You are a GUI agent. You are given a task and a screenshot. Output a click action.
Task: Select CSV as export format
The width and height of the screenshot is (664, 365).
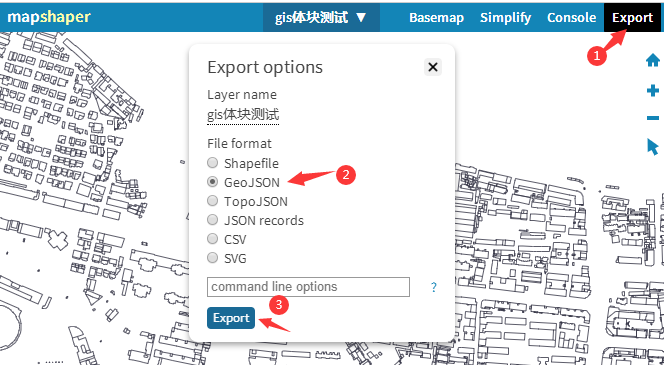[212, 239]
